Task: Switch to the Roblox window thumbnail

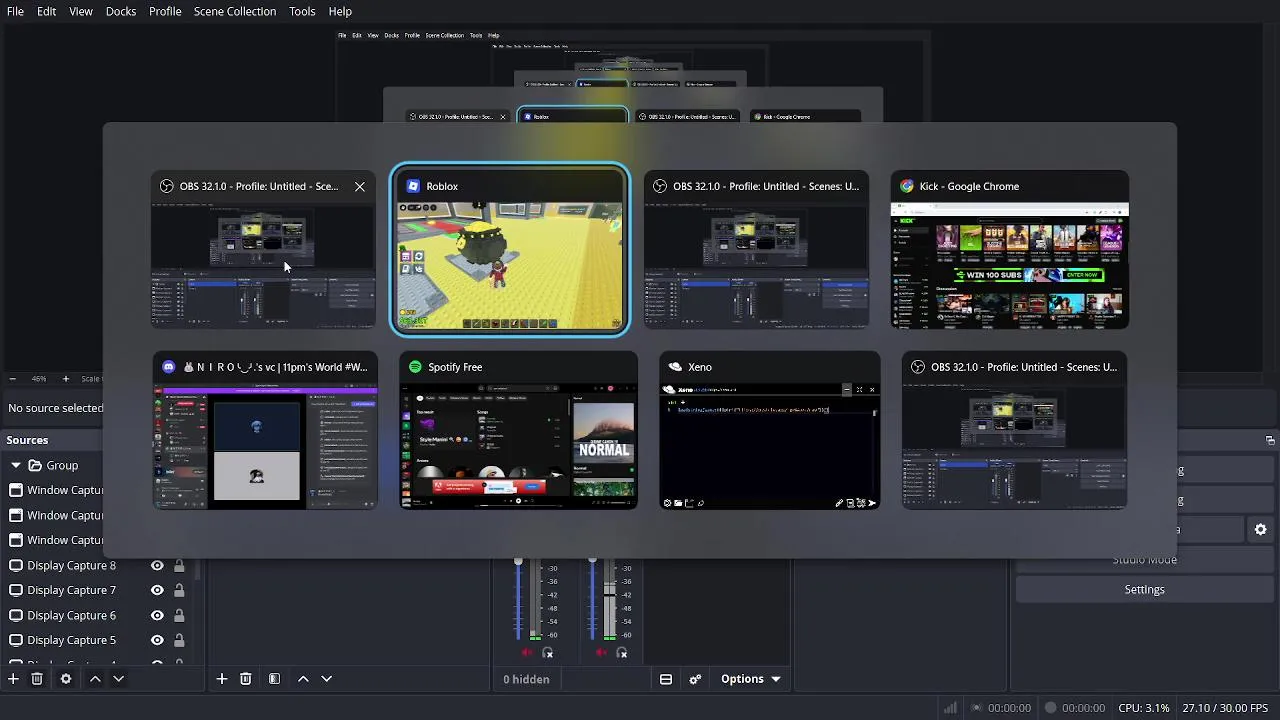Action: (510, 250)
